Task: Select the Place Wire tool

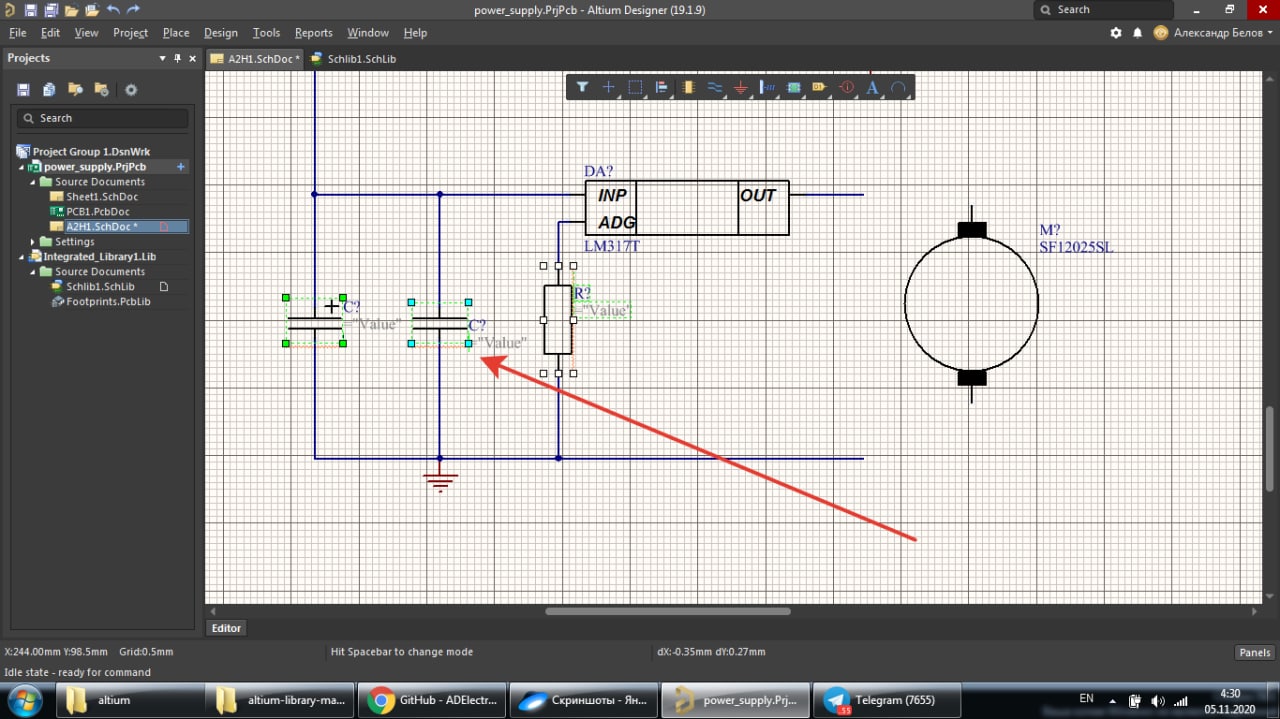Action: [x=715, y=88]
